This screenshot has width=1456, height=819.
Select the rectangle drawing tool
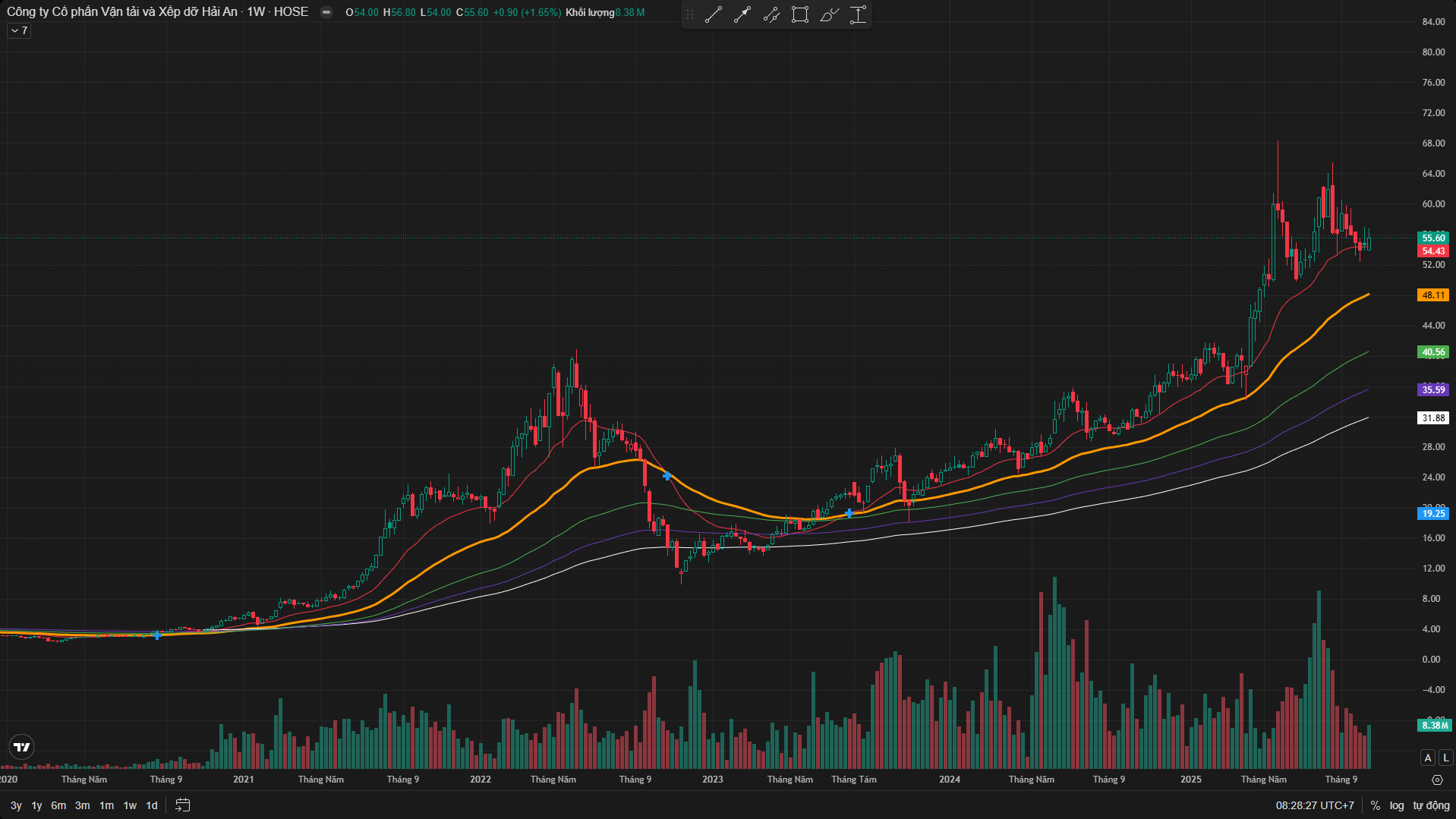coord(800,14)
